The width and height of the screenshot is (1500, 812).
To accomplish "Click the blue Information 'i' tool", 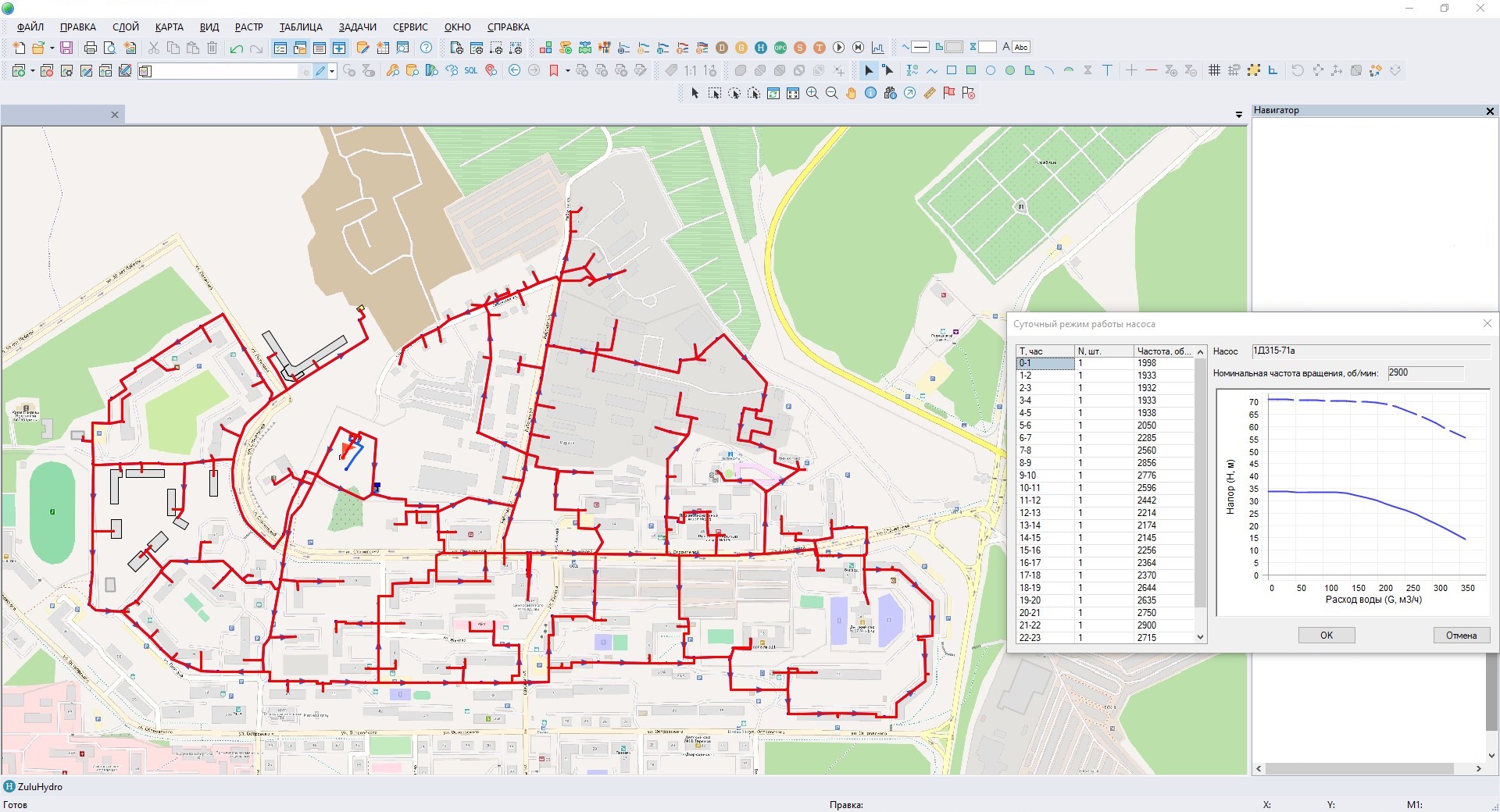I will pyautogui.click(x=870, y=93).
